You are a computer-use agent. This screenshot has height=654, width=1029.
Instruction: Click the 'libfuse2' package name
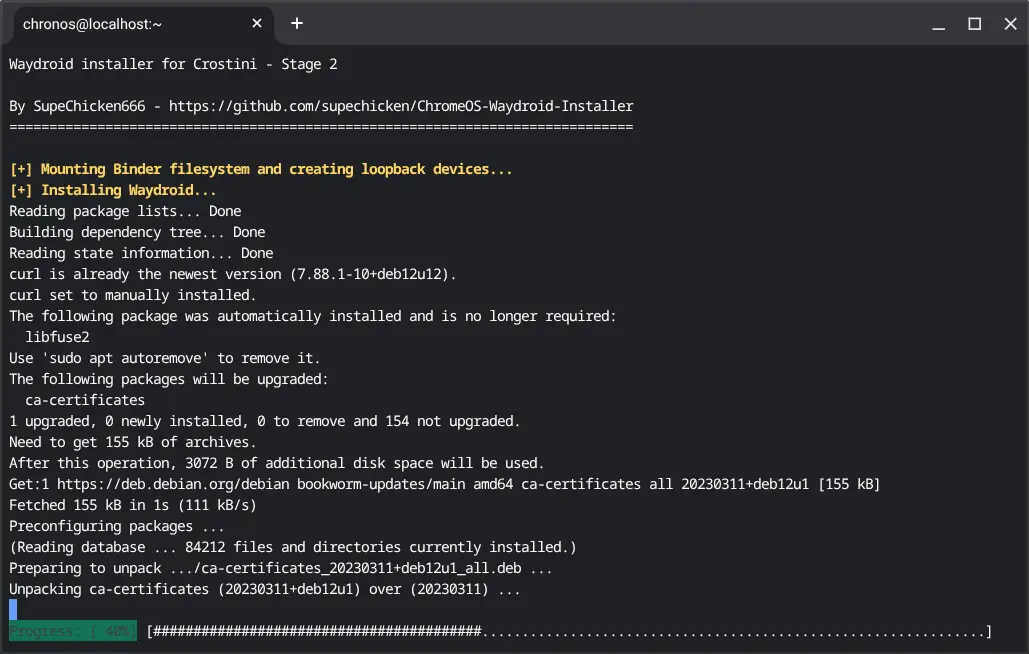(x=57, y=337)
